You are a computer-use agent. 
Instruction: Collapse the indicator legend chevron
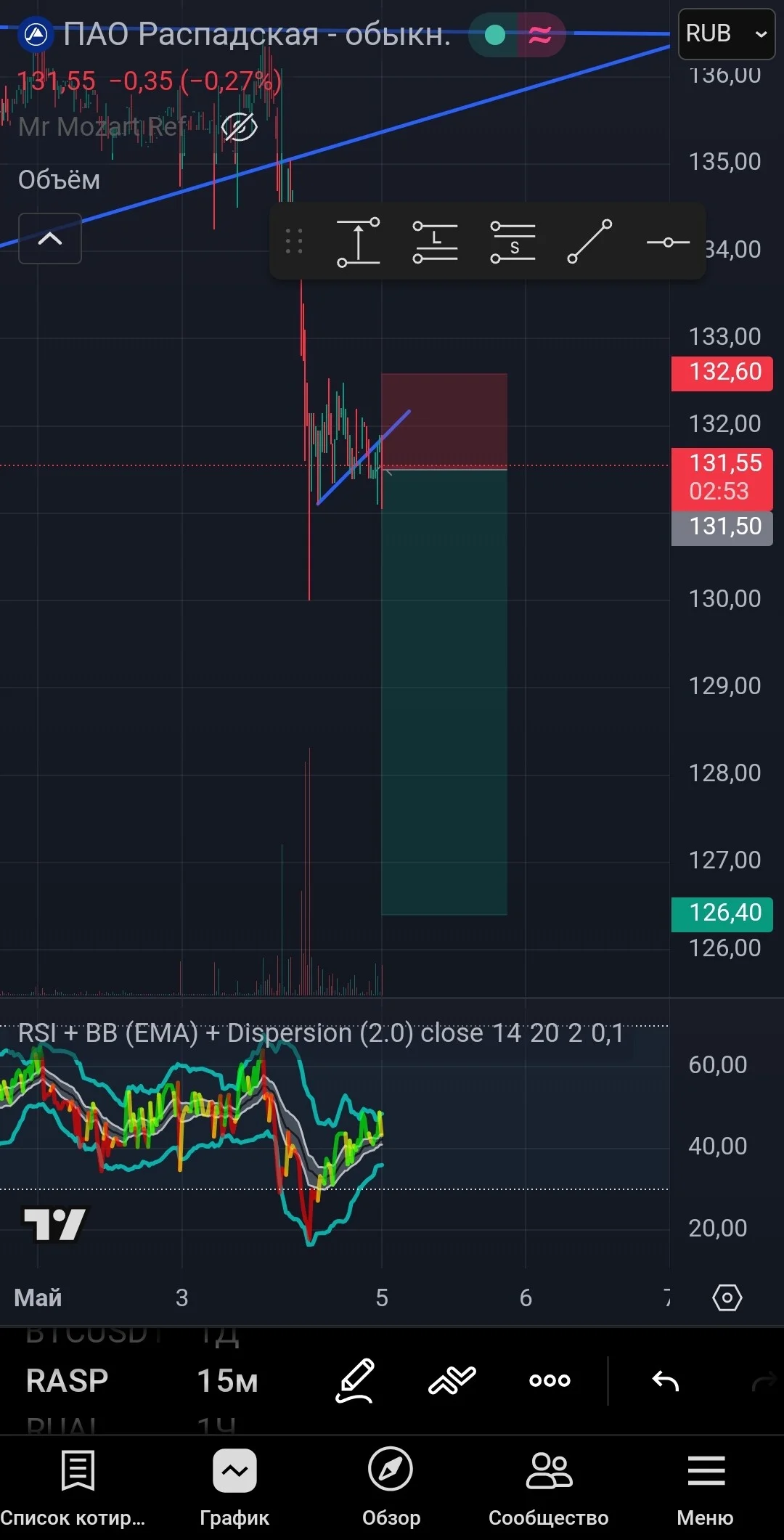point(49,238)
